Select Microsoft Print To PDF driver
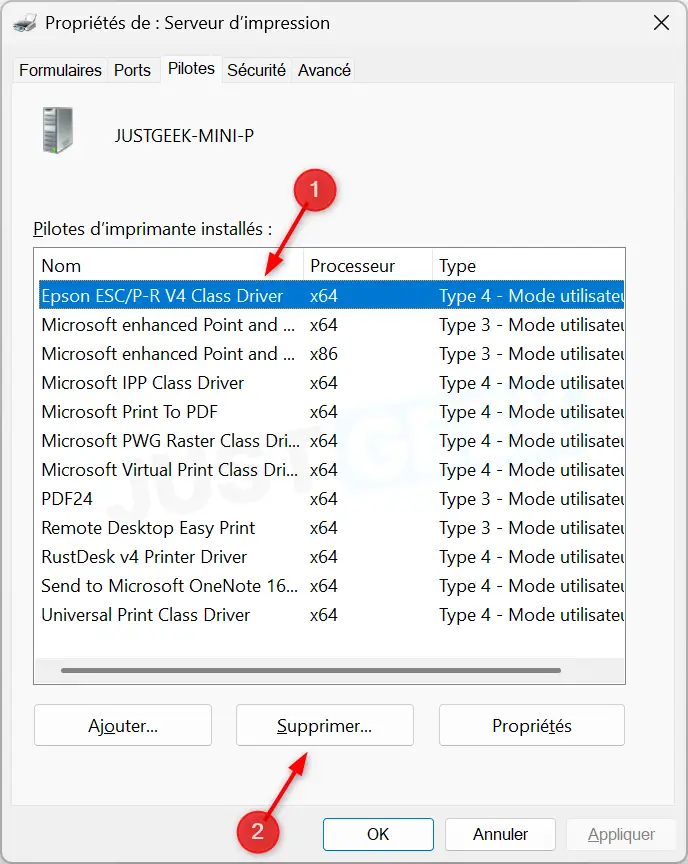Screen dimensions: 688x864 coord(331,412)
